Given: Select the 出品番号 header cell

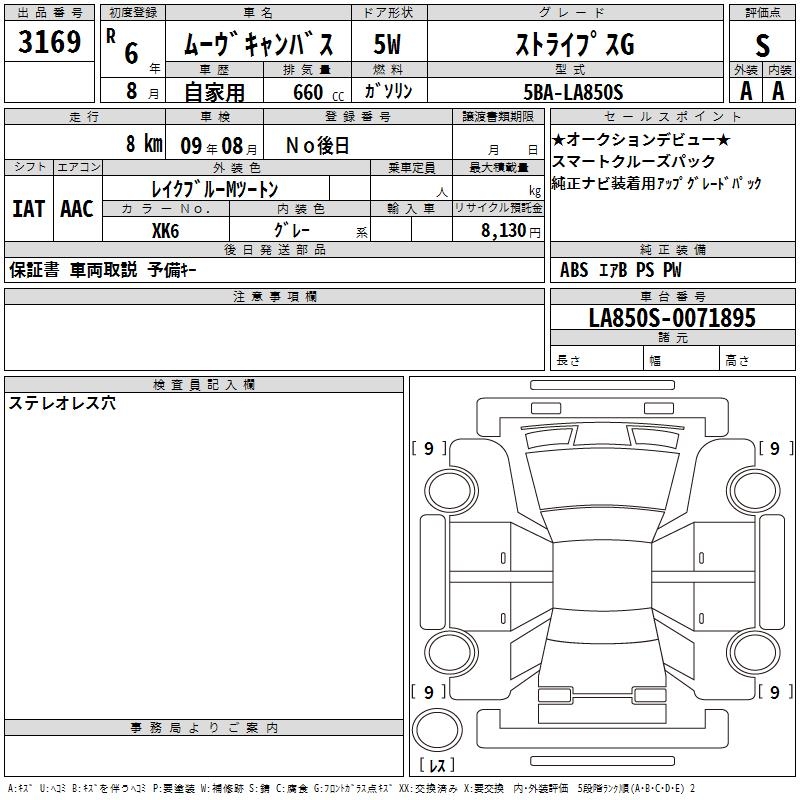Looking at the screenshot, I should [49, 13].
